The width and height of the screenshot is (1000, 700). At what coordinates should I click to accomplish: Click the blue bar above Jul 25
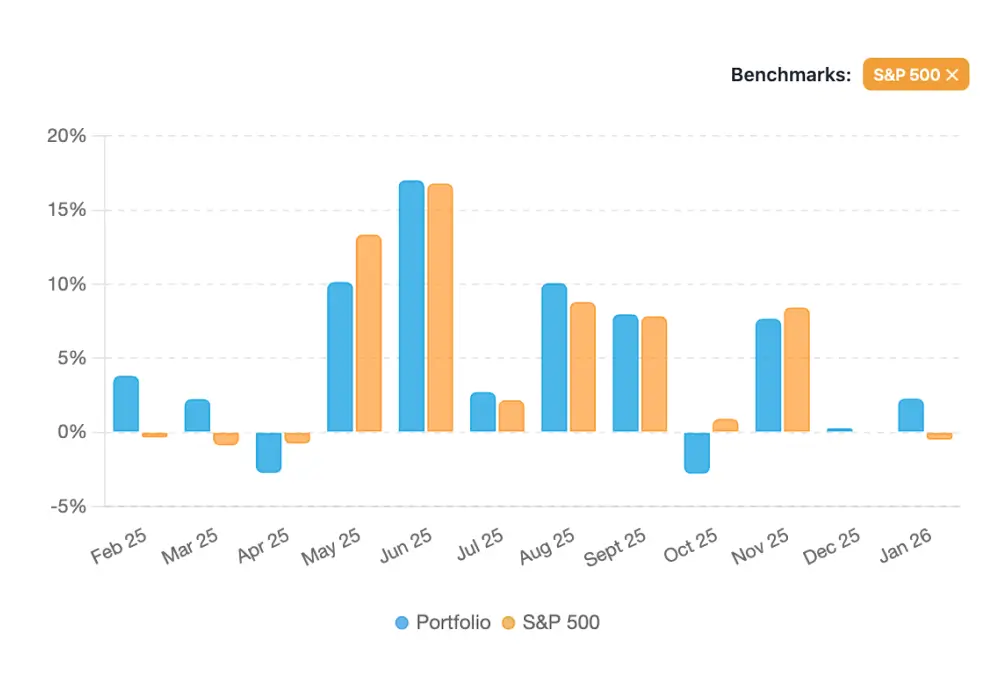pyautogui.click(x=483, y=410)
